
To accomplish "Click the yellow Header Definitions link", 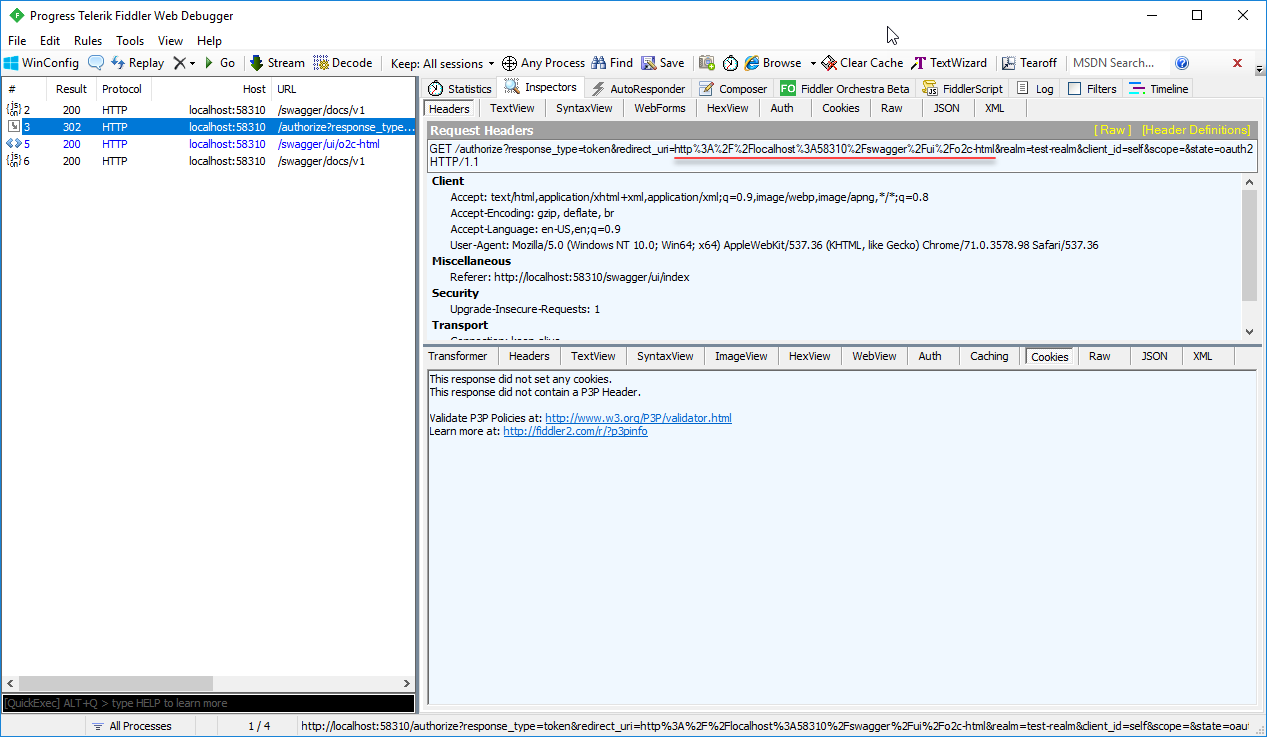I will (x=1196, y=130).
